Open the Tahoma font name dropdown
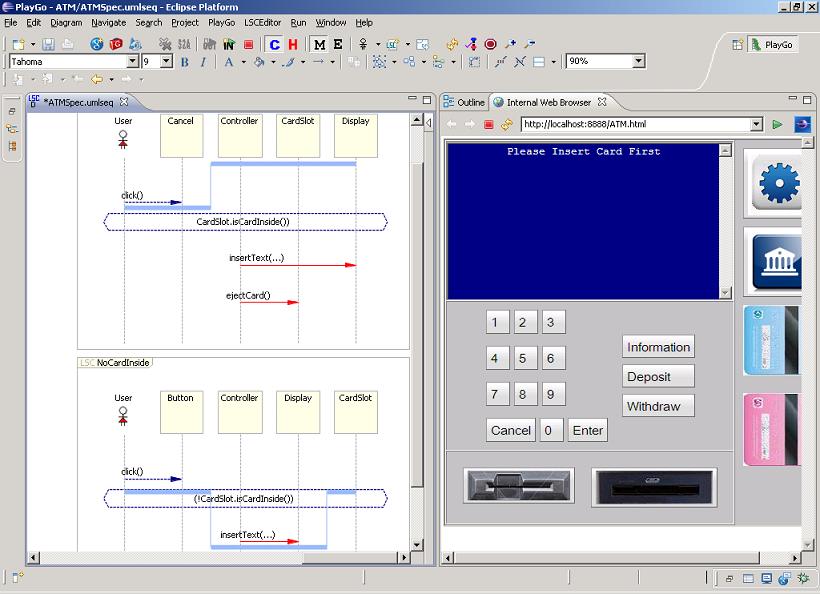Viewport: 820px width, 594px height. point(132,62)
